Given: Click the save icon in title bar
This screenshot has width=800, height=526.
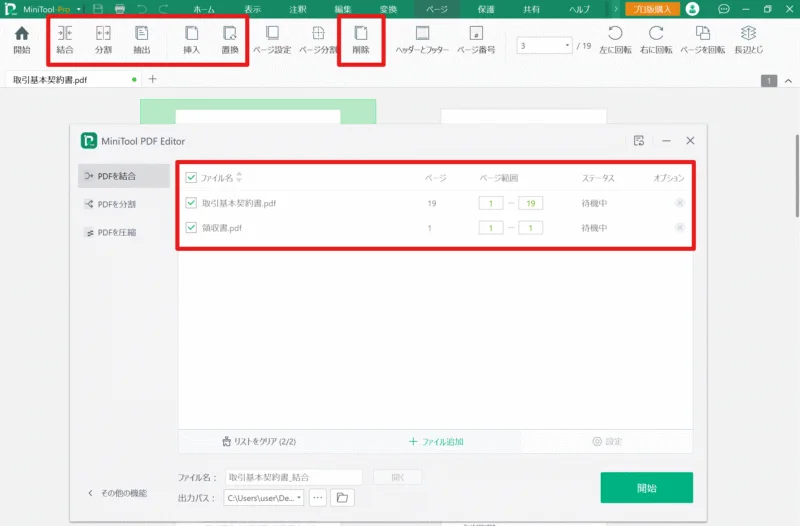Looking at the screenshot, I should click(x=98, y=9).
